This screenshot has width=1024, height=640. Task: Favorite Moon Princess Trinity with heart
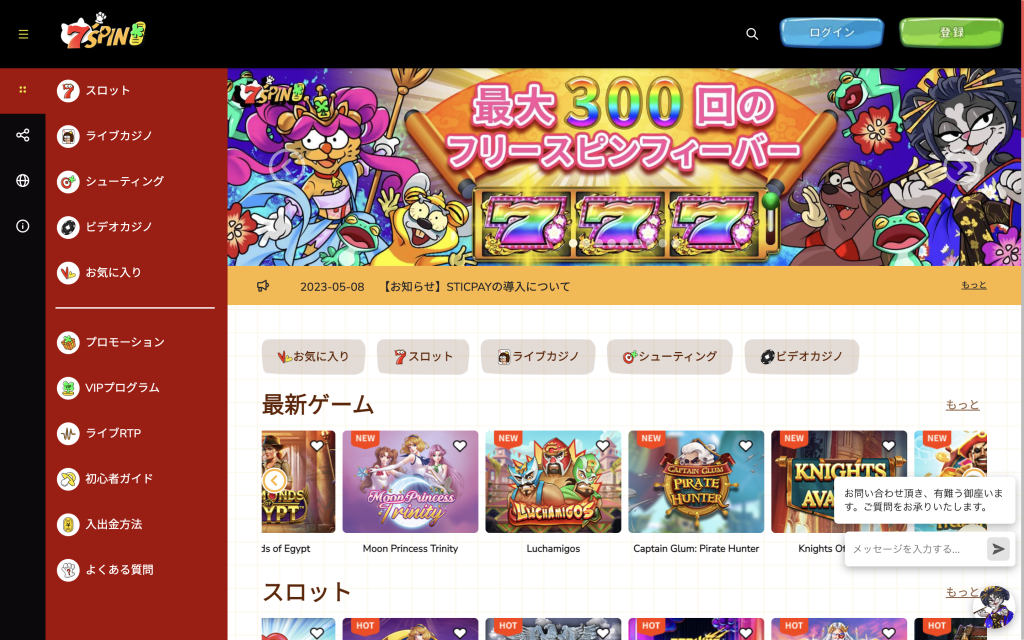(460, 446)
